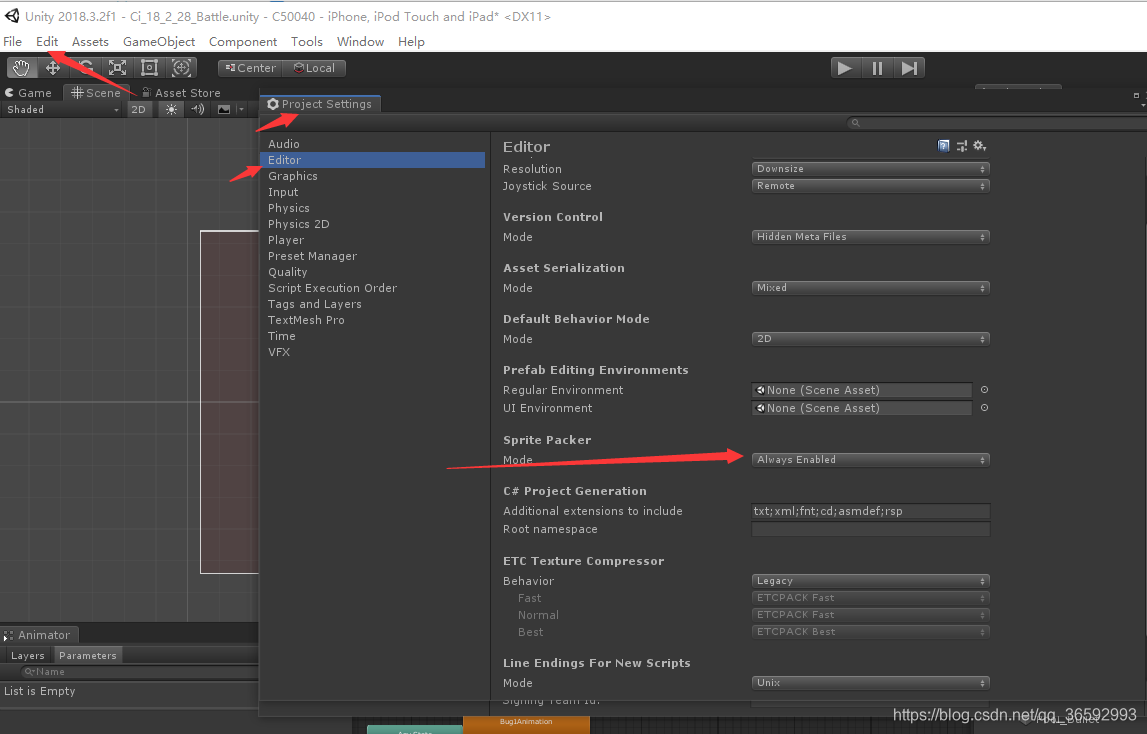Toggle 2D scene view mode
This screenshot has width=1147, height=734.
pos(138,110)
